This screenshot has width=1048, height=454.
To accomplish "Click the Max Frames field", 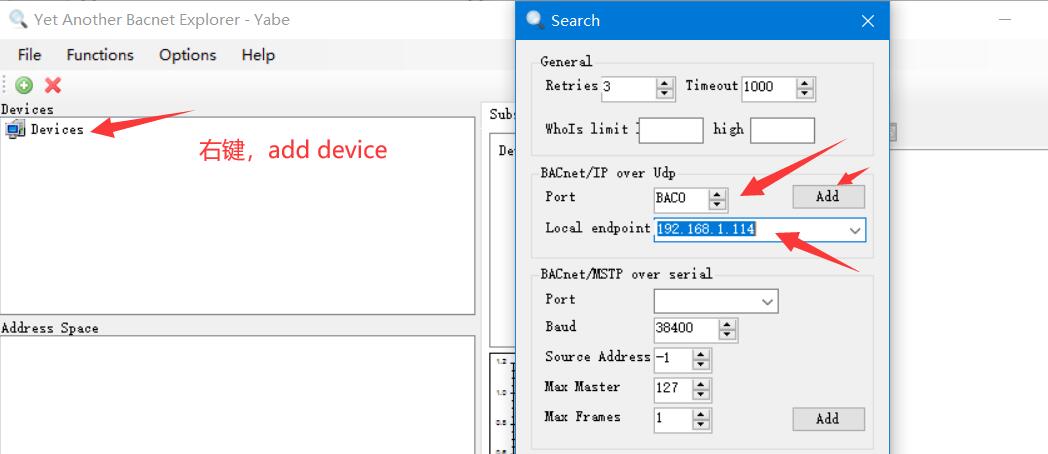I will pos(672,419).
